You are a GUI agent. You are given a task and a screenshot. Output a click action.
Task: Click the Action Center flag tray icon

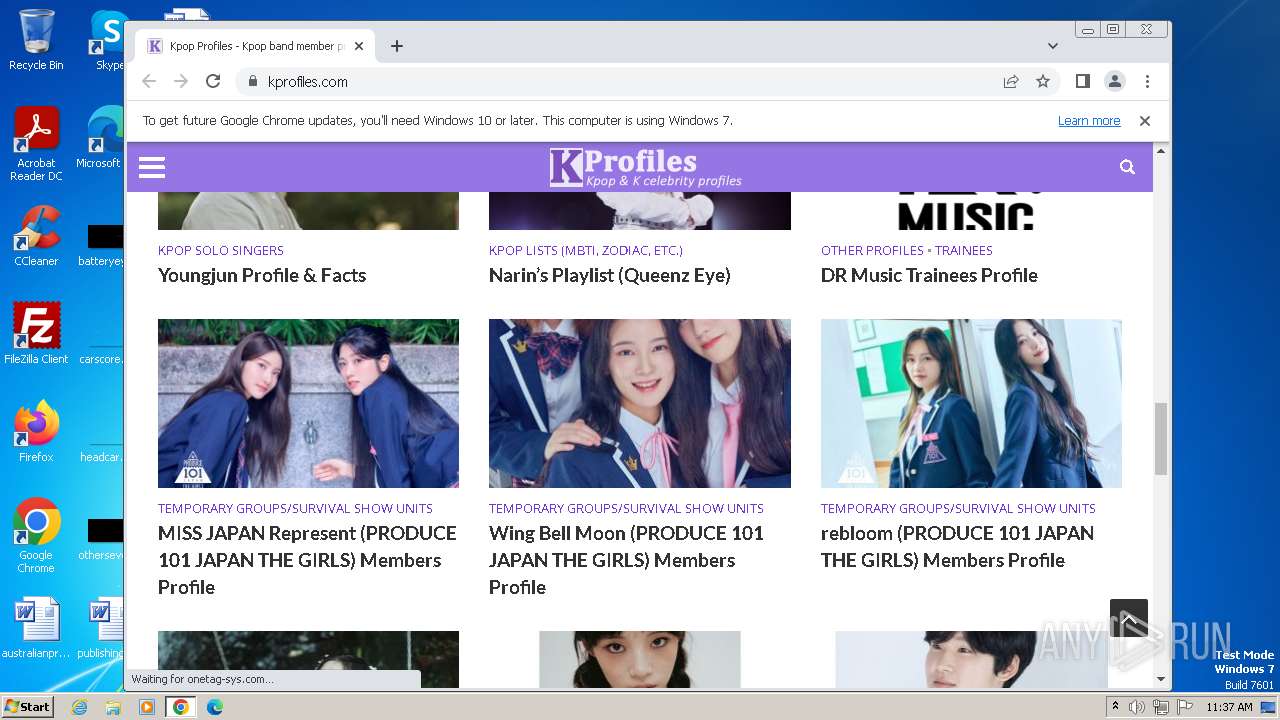click(1185, 707)
